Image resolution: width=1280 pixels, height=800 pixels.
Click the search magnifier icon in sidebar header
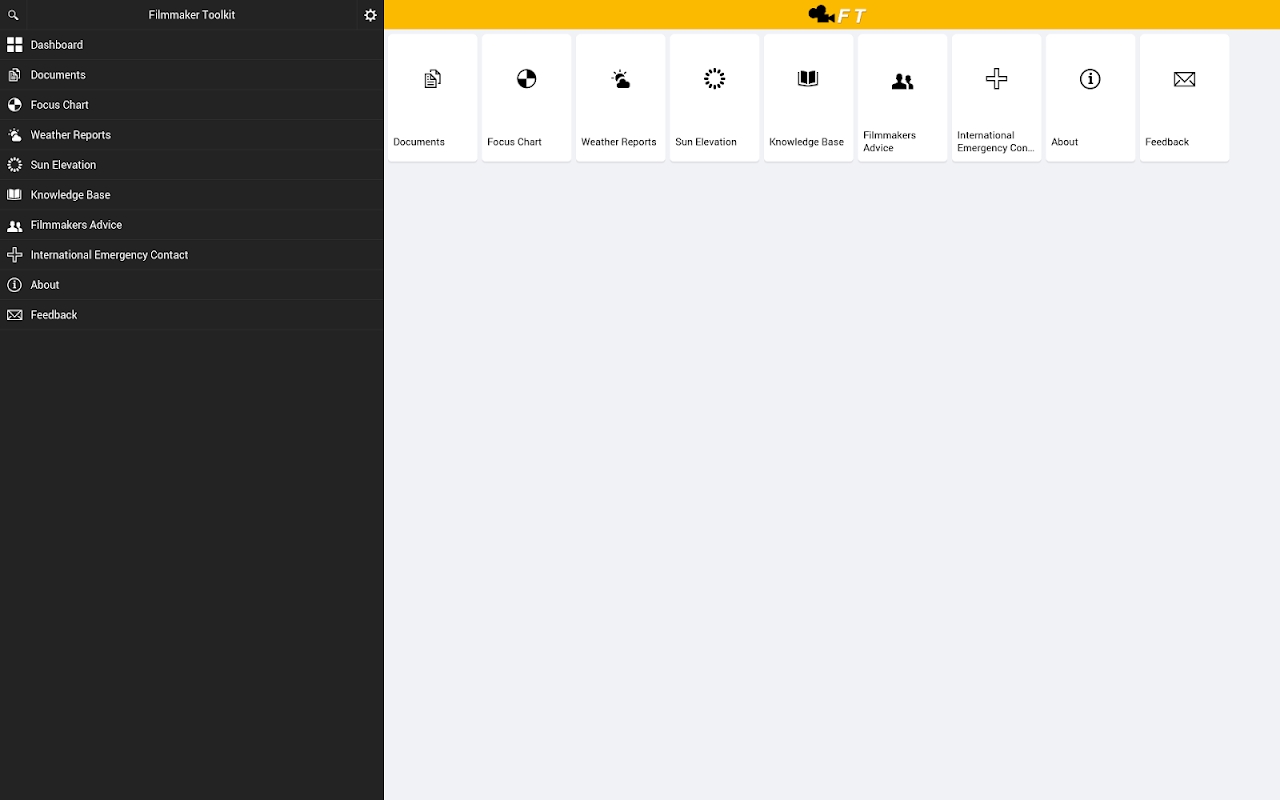[x=13, y=15]
